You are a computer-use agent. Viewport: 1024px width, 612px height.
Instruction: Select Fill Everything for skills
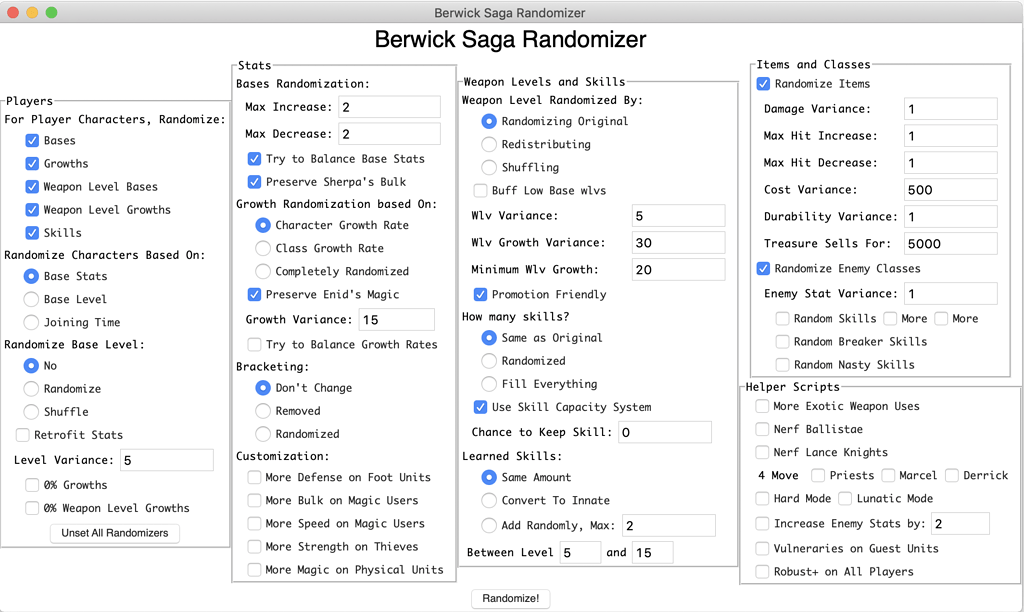point(489,384)
